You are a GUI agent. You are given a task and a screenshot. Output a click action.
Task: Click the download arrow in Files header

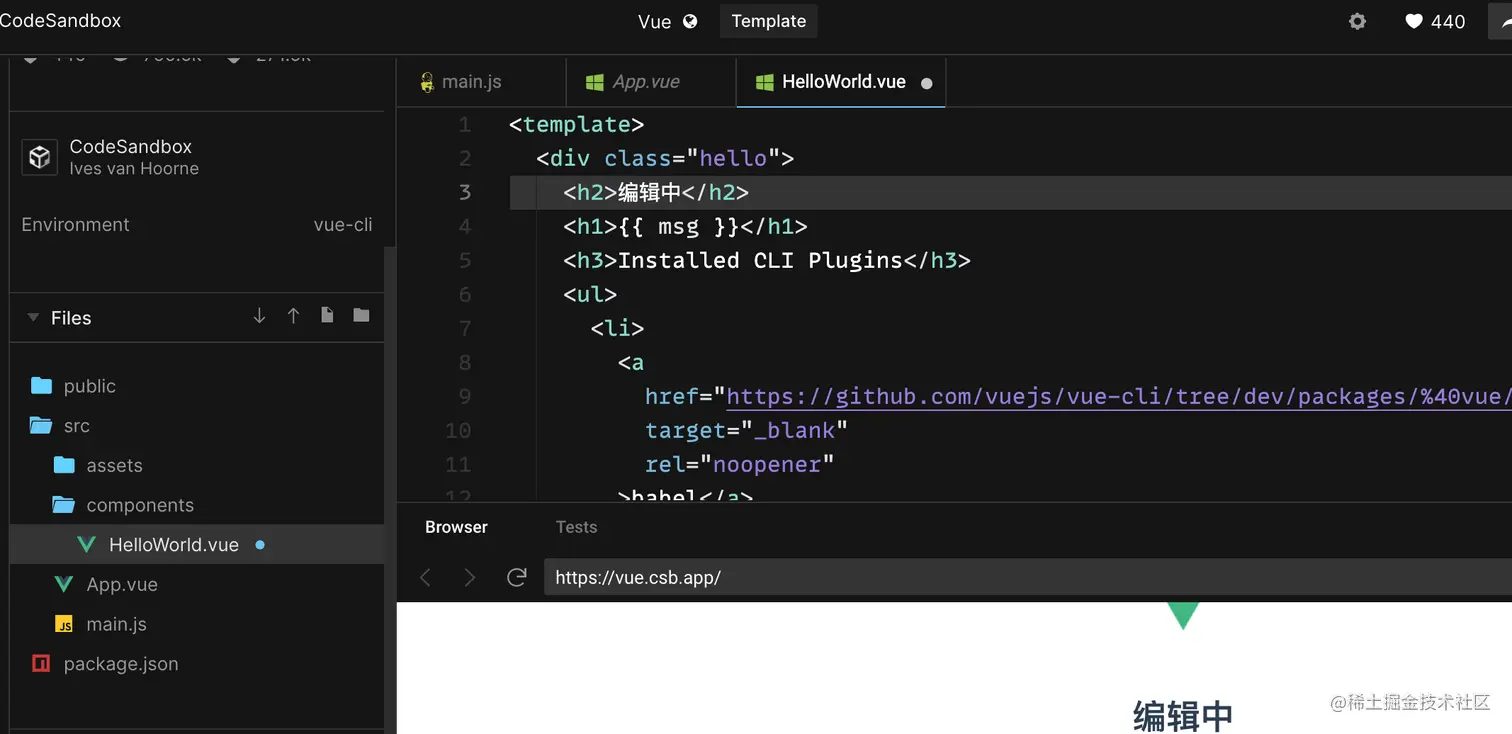(x=260, y=316)
